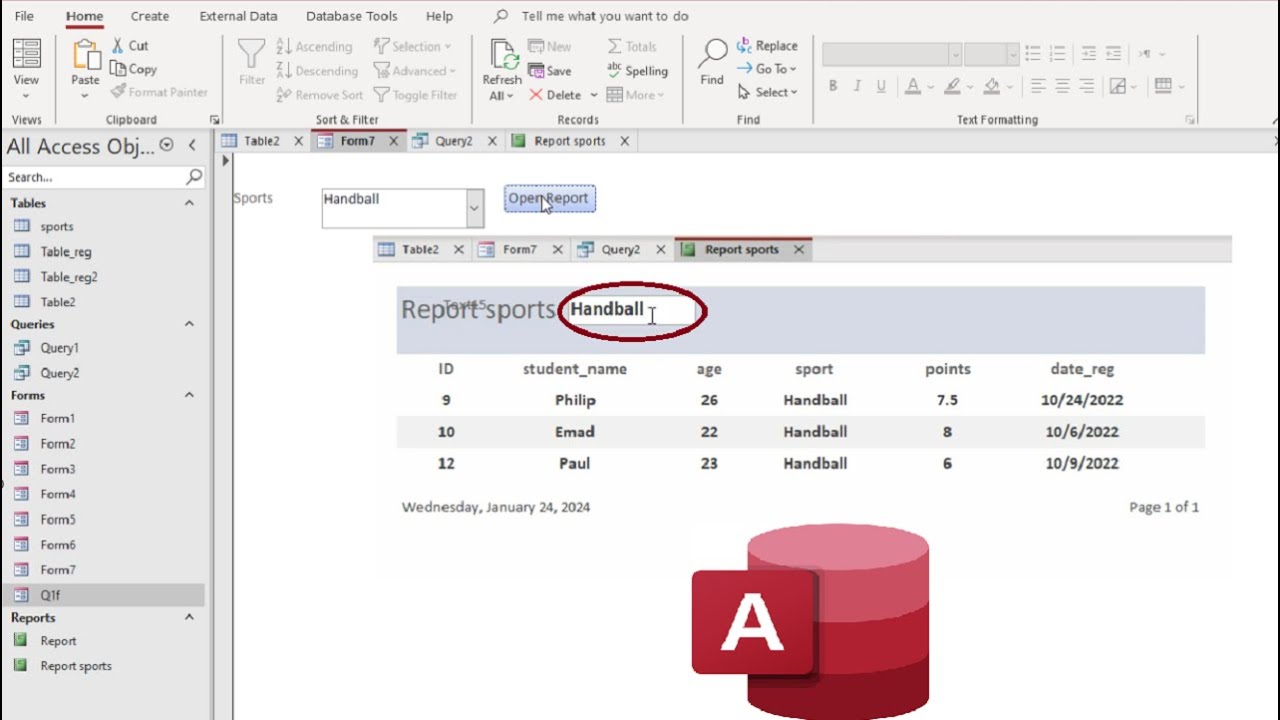Collapse the Tables group
Viewport: 1280px width, 720px height.
(x=189, y=203)
